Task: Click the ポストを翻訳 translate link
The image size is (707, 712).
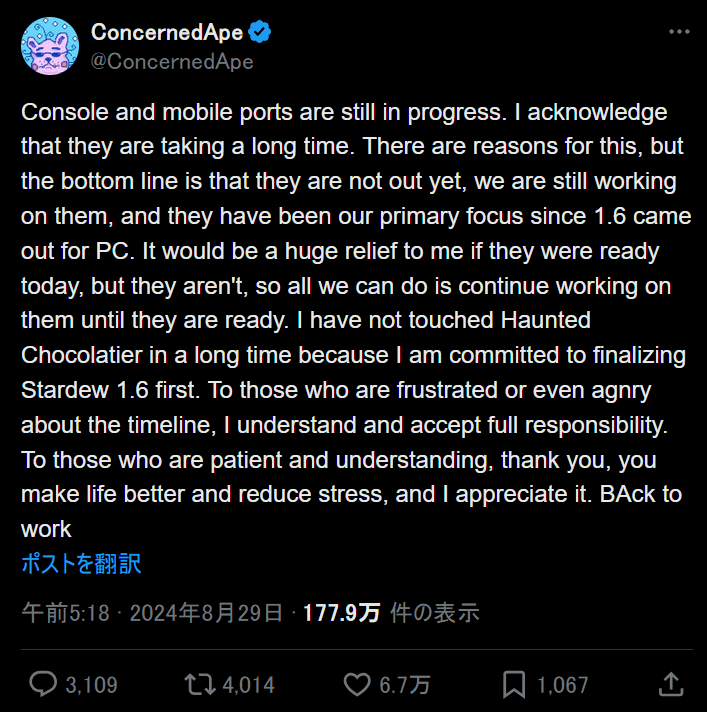Action: [81, 564]
